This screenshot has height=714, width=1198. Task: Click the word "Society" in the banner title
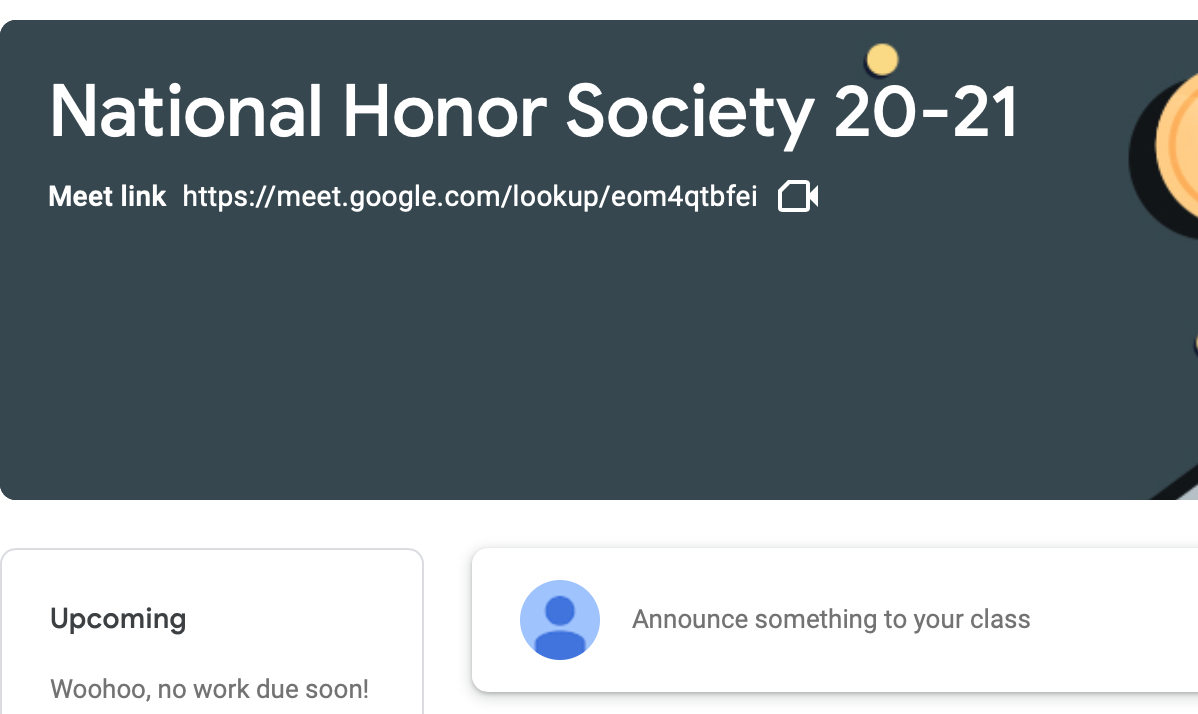point(690,111)
